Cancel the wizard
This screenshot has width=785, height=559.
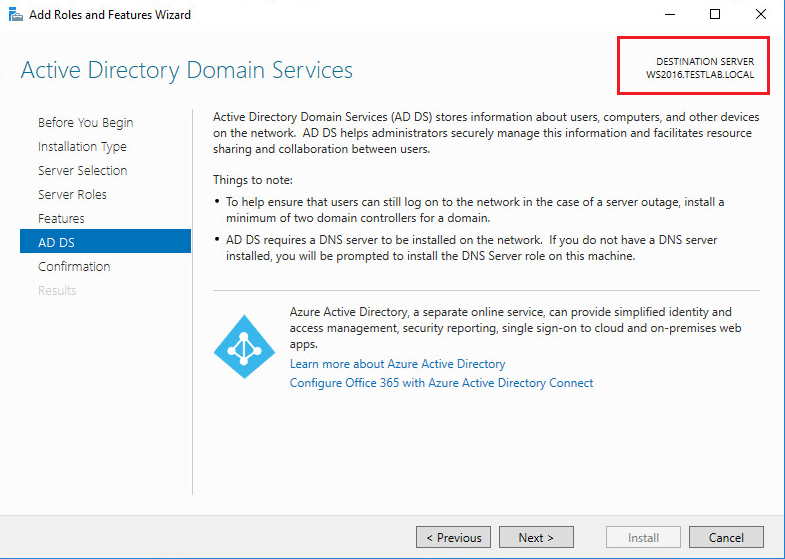[x=726, y=538]
